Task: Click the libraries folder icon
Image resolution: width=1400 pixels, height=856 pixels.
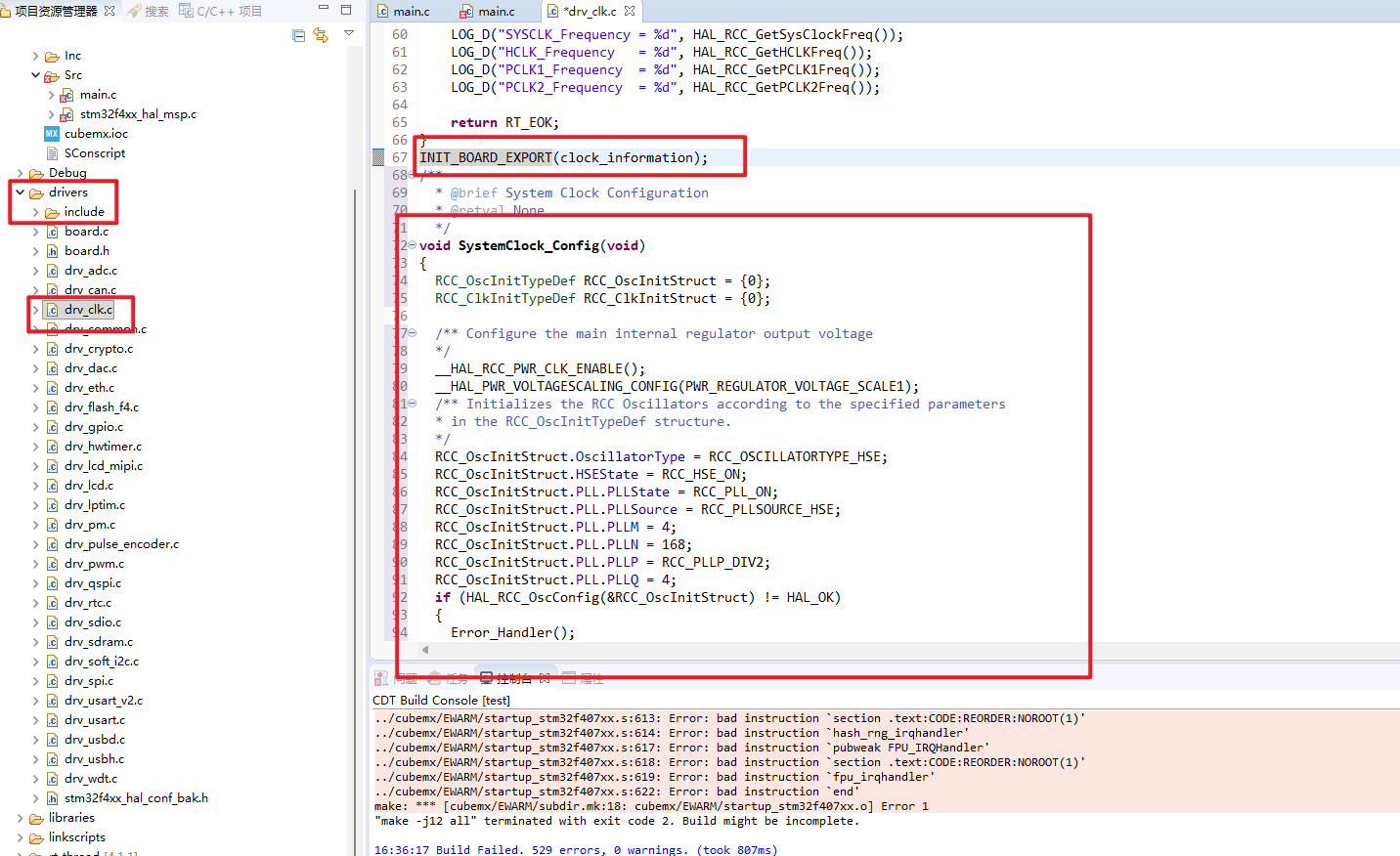Action: tap(36, 818)
